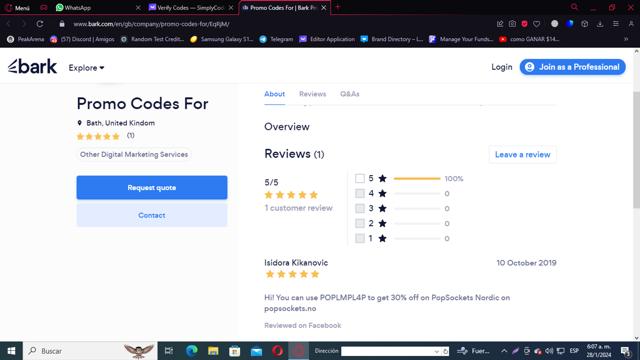640x360 pixels.
Task: Tick the 4 star filter checkbox
Action: [360, 193]
